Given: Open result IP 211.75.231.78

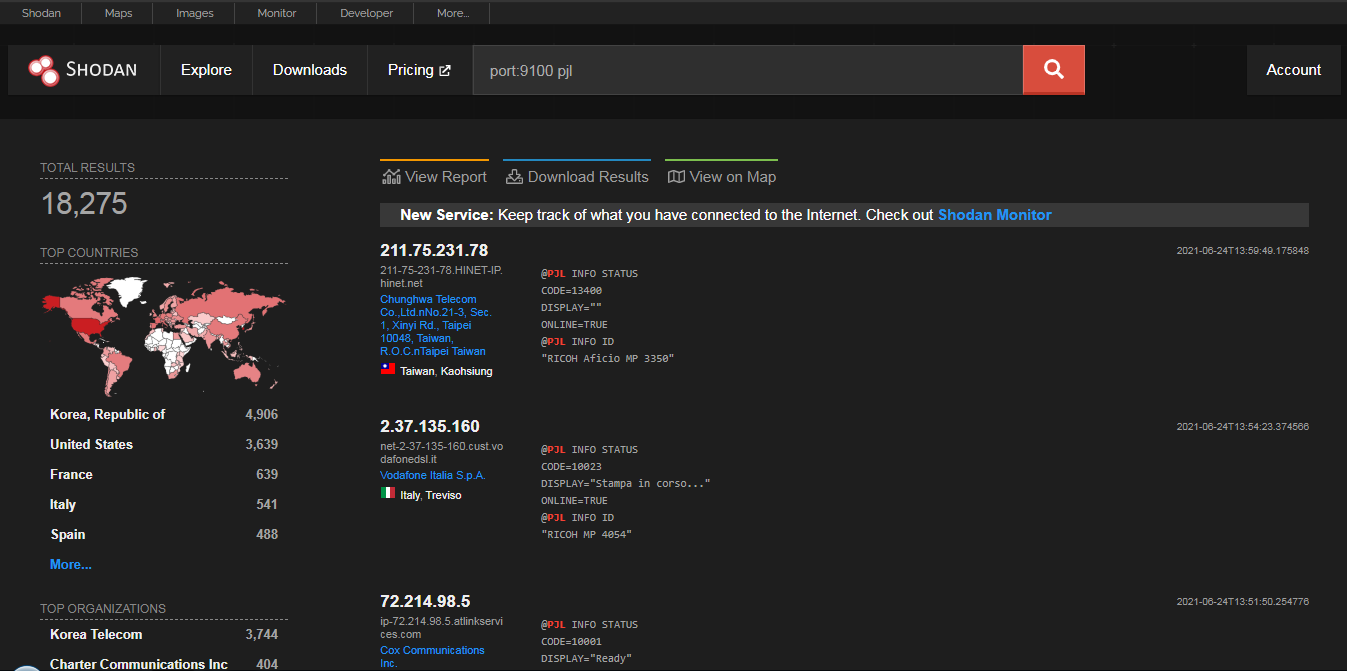Looking at the screenshot, I should [434, 250].
